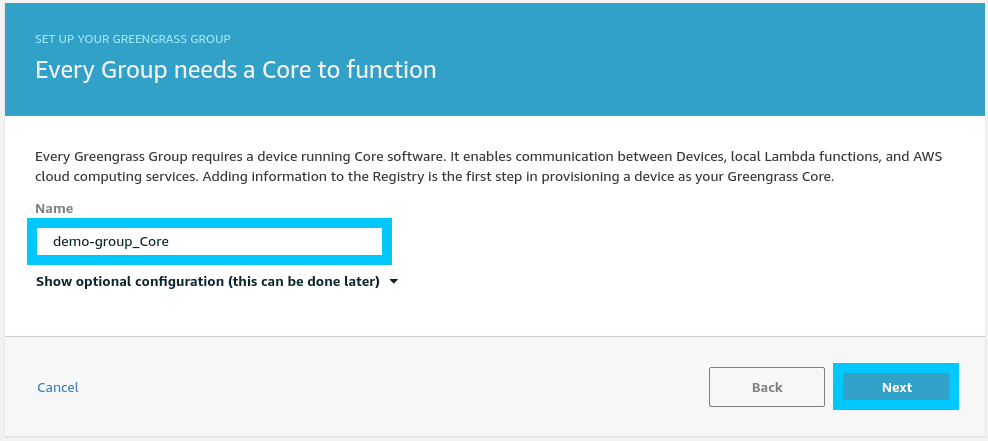
Task: Click the blue header banner
Action: [x=700, y=60]
